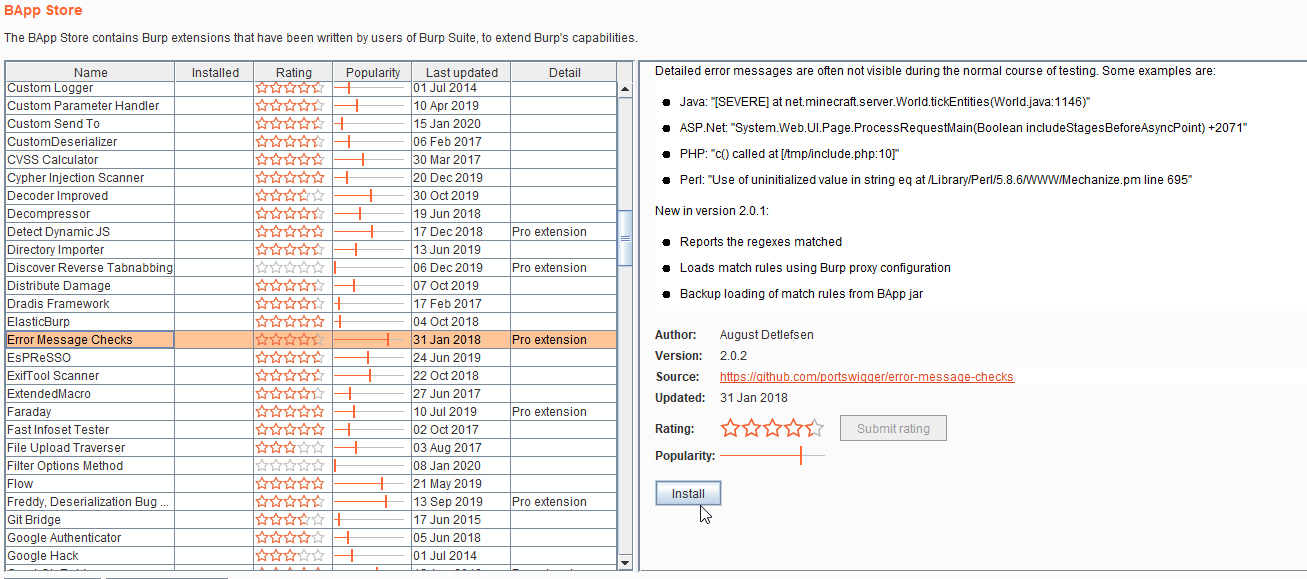Click the star rating of Decoder Improved
1307x579 pixels.
(290, 196)
